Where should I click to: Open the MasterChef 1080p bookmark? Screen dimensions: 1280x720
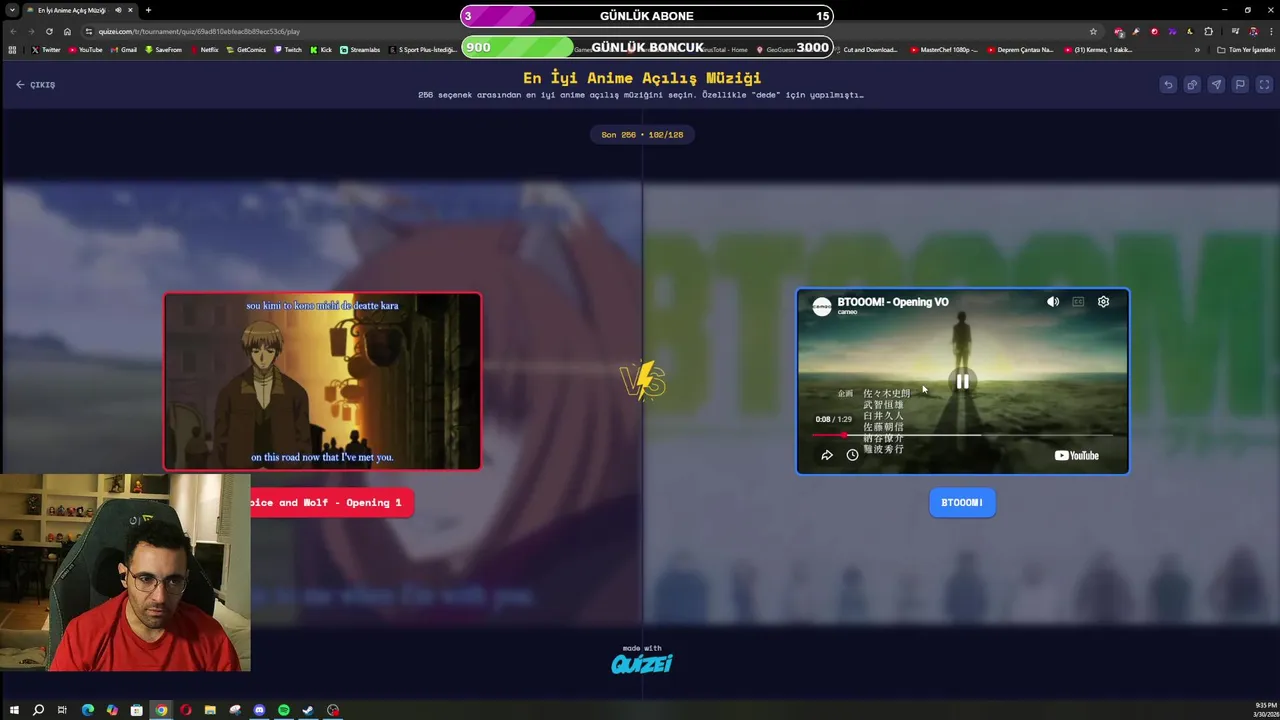(x=945, y=50)
